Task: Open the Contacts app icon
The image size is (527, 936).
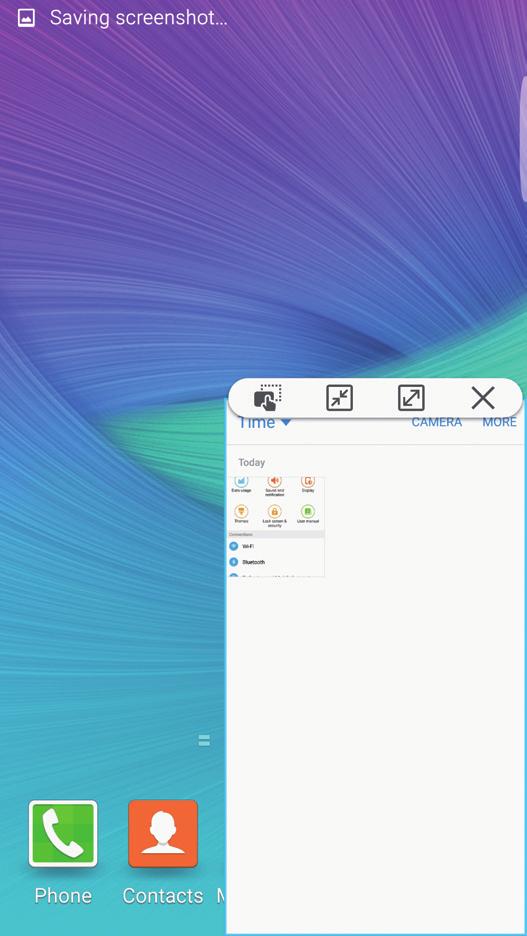Action: (163, 834)
